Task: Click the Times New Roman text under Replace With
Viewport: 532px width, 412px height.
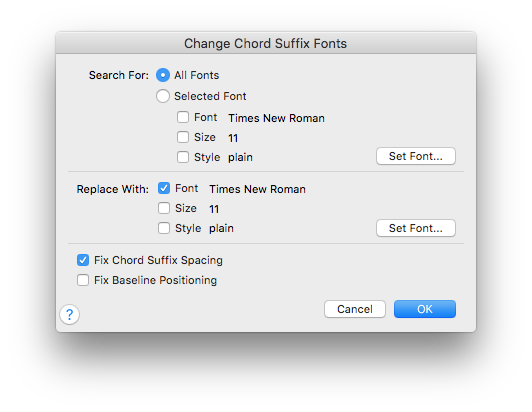Action: pyautogui.click(x=257, y=189)
